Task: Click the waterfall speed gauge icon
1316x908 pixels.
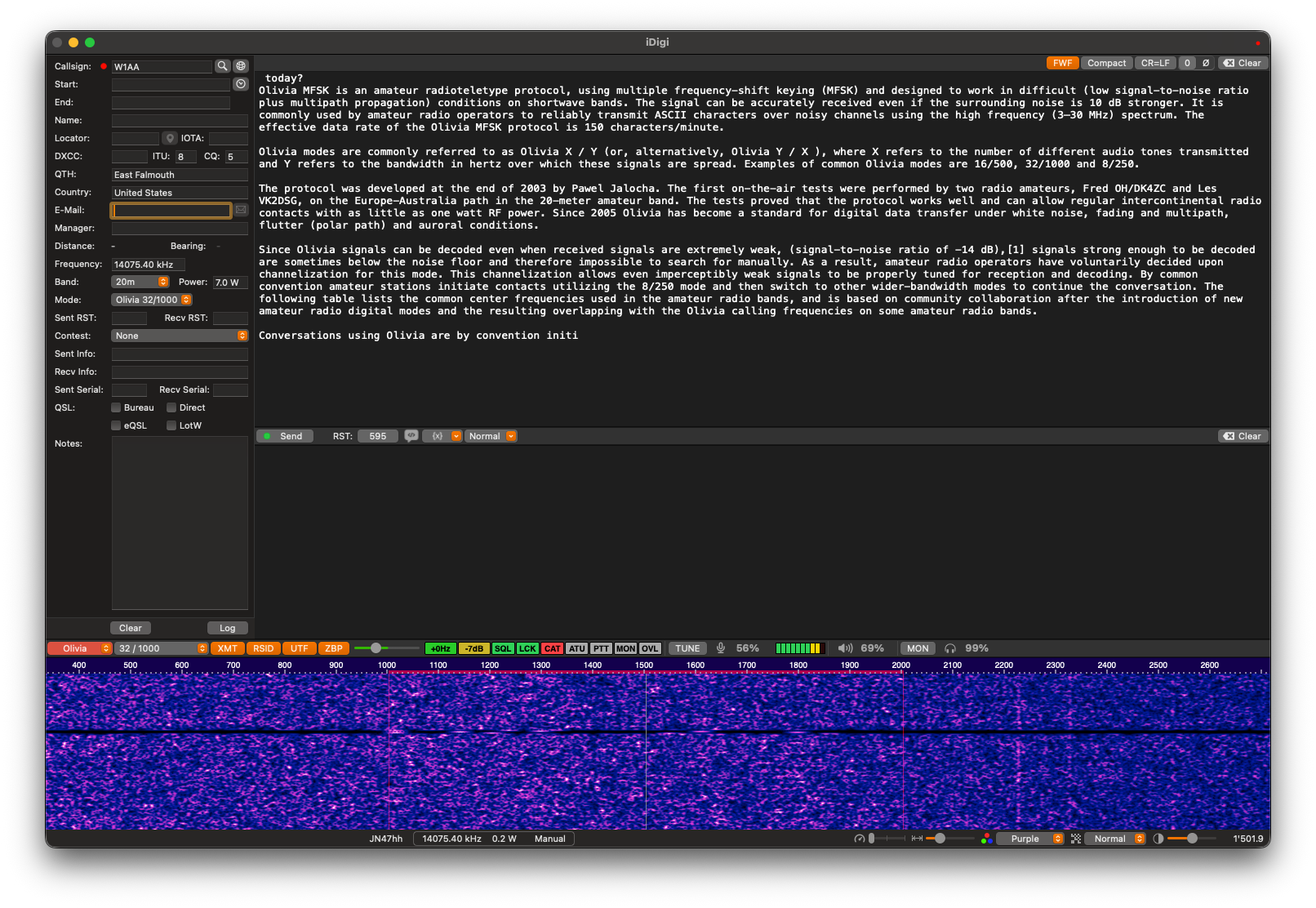Action: coord(859,839)
